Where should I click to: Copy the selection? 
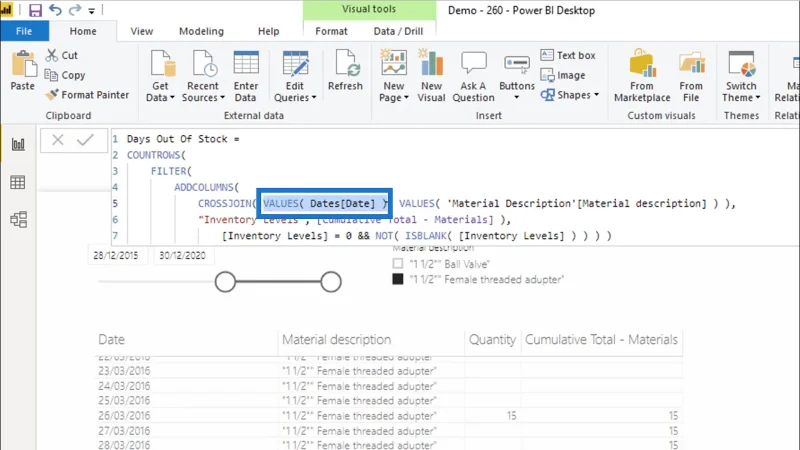pos(65,75)
